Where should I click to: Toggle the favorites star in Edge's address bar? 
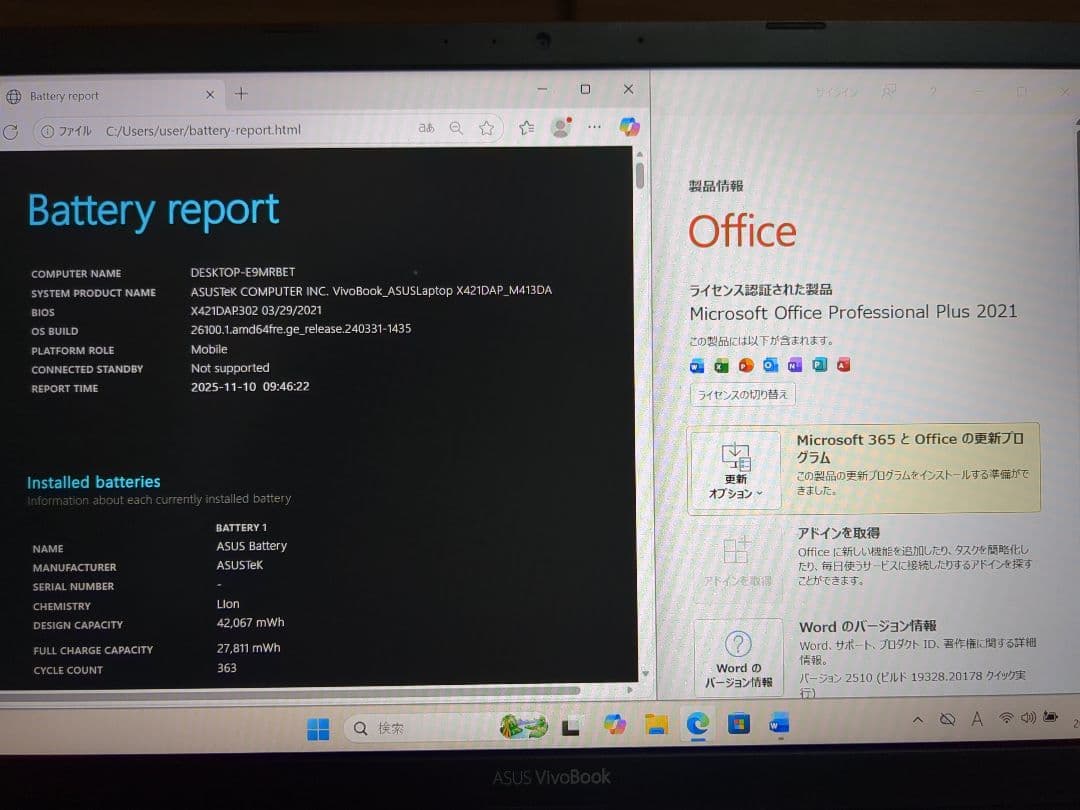(x=487, y=128)
